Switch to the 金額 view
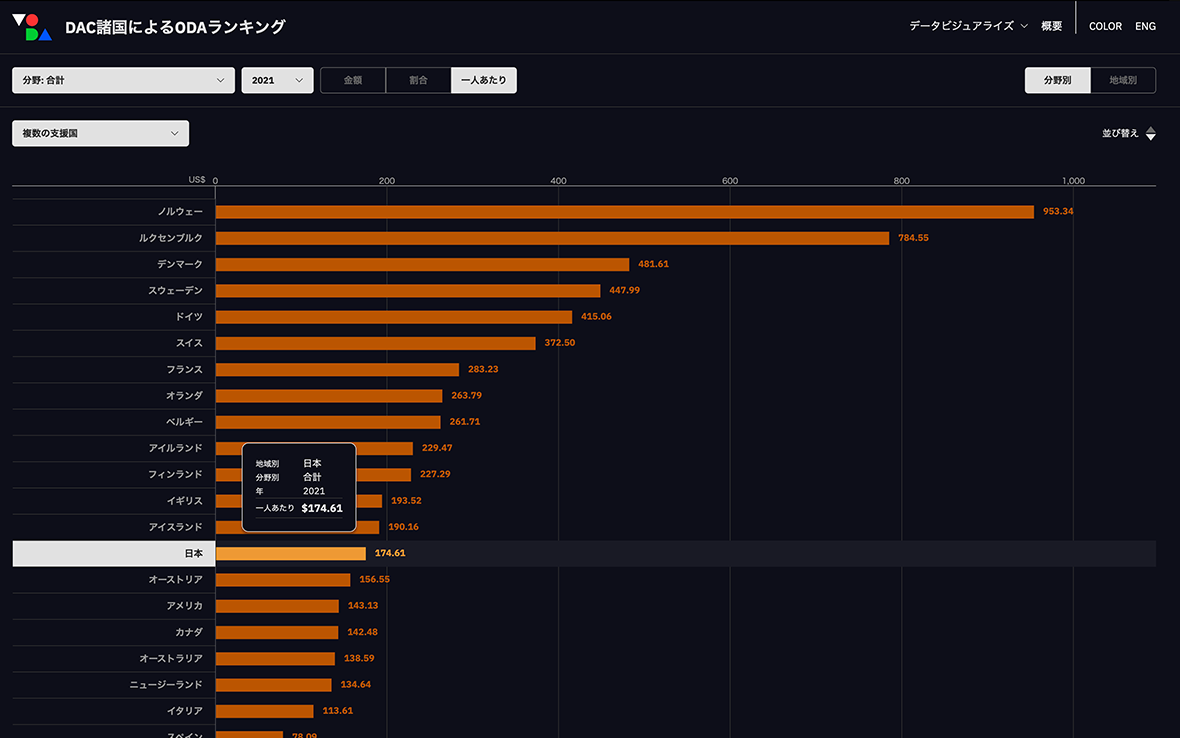Screen dimensions: 1180x738 coord(353,80)
